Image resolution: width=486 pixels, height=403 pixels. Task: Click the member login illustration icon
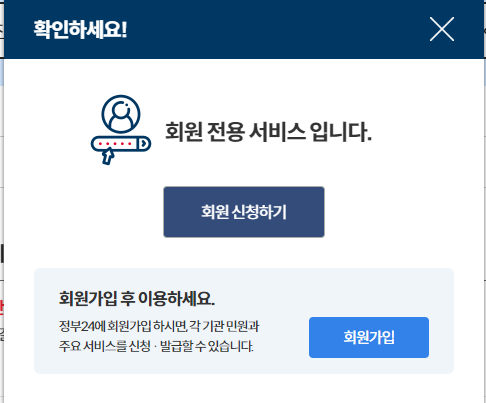121,130
